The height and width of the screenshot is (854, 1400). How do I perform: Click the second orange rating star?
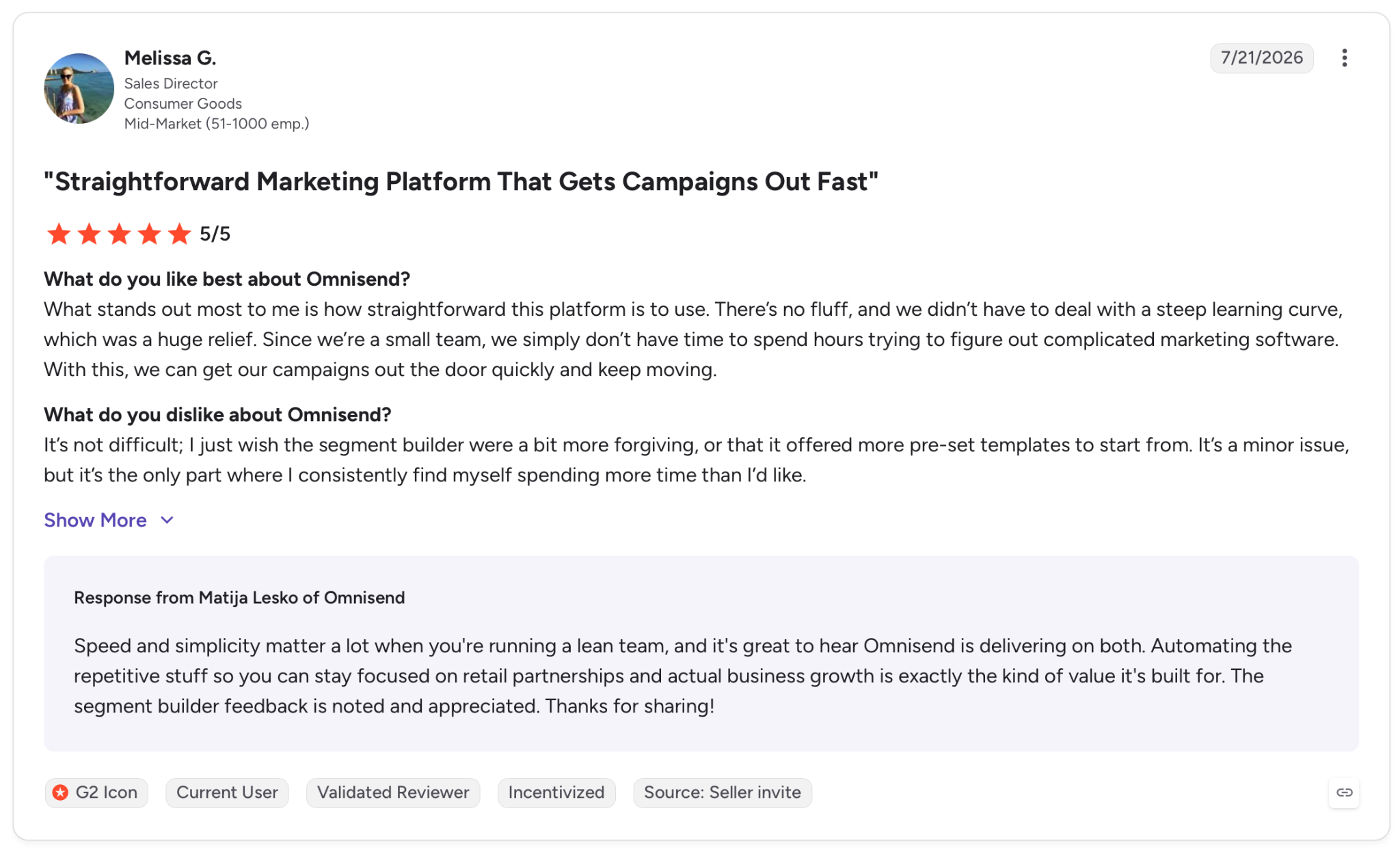pos(89,234)
